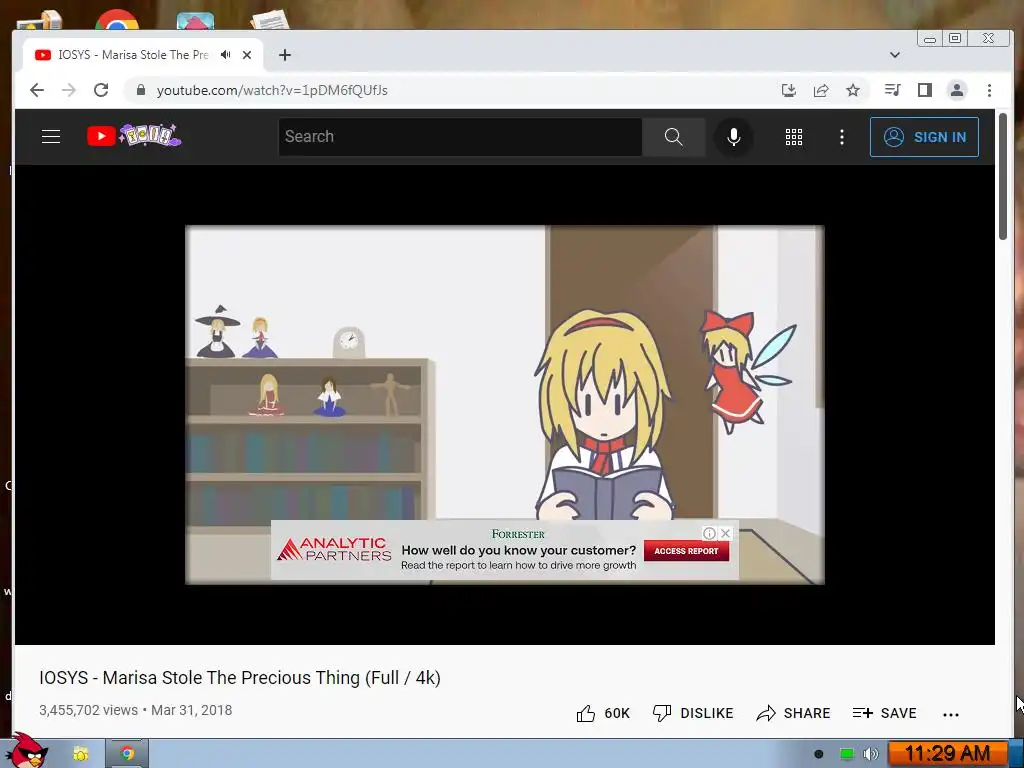Click the address bar URL

coord(272,90)
